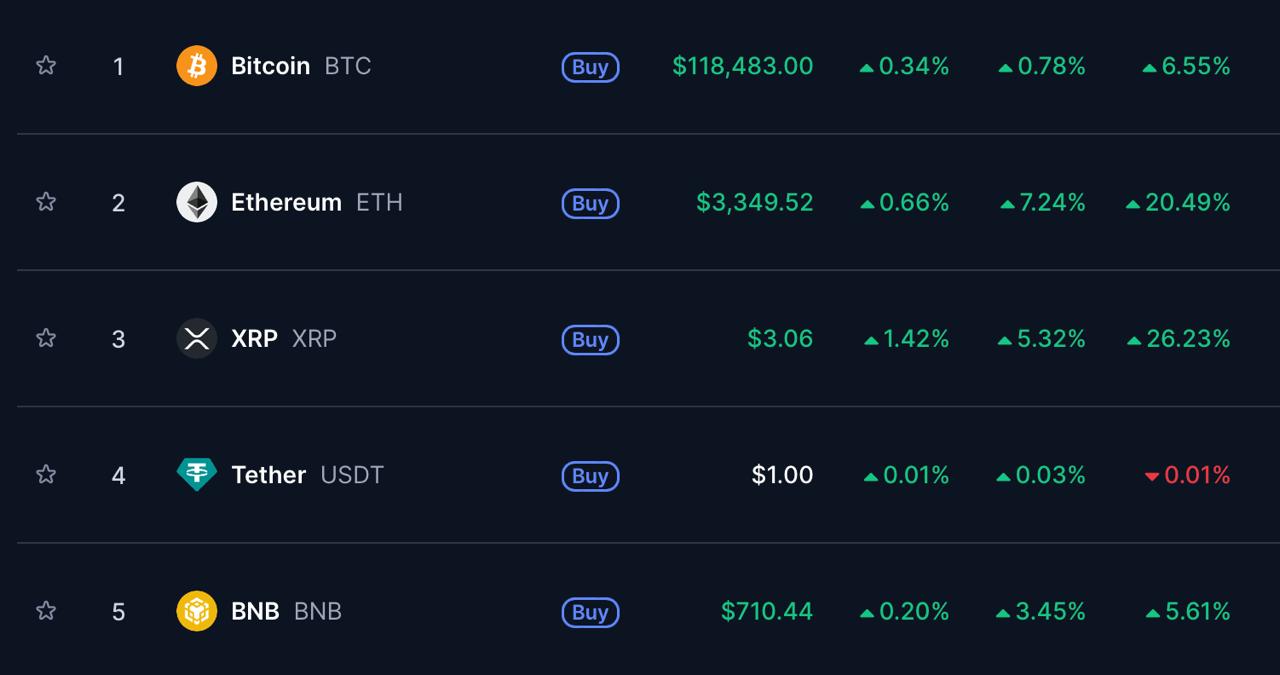Click Tether's red -0.01% change value
The width and height of the screenshot is (1280, 675).
tap(1187, 475)
